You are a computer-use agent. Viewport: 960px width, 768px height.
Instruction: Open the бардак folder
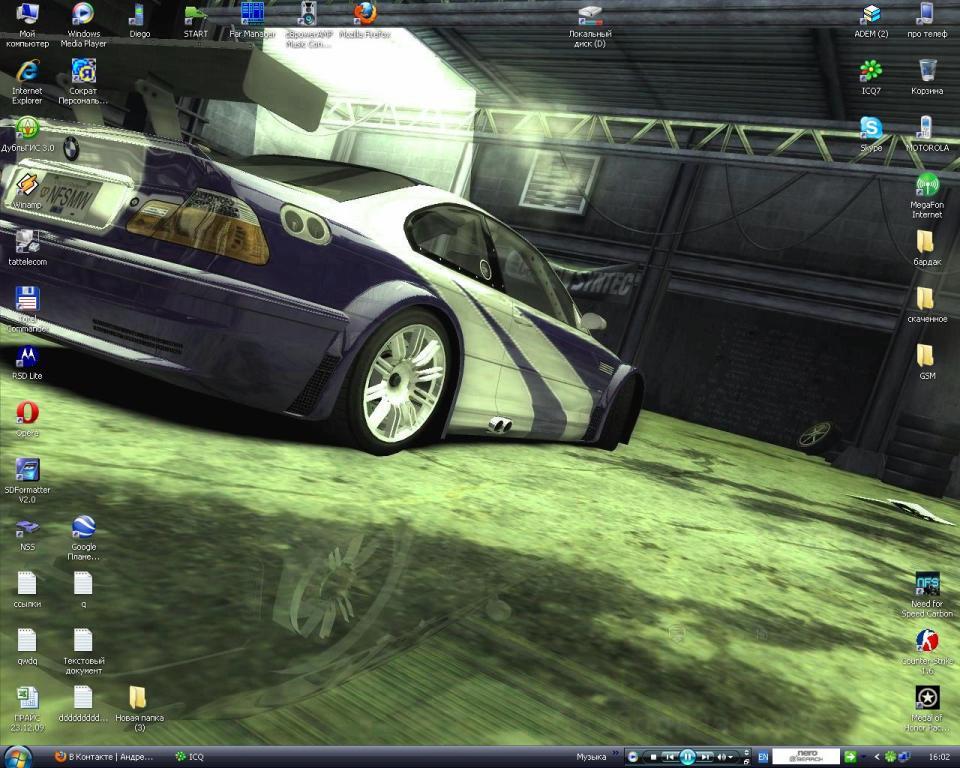click(x=927, y=248)
